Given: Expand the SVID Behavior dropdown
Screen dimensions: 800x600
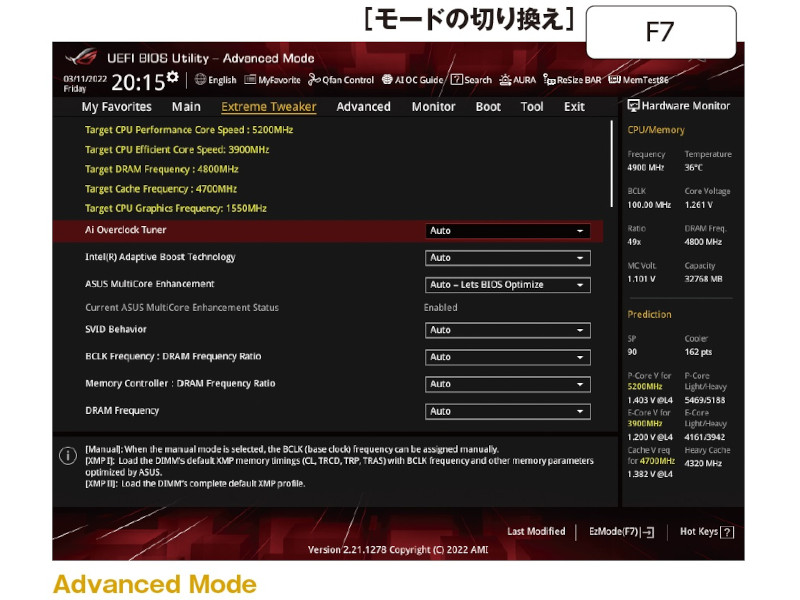Looking at the screenshot, I should point(508,330).
